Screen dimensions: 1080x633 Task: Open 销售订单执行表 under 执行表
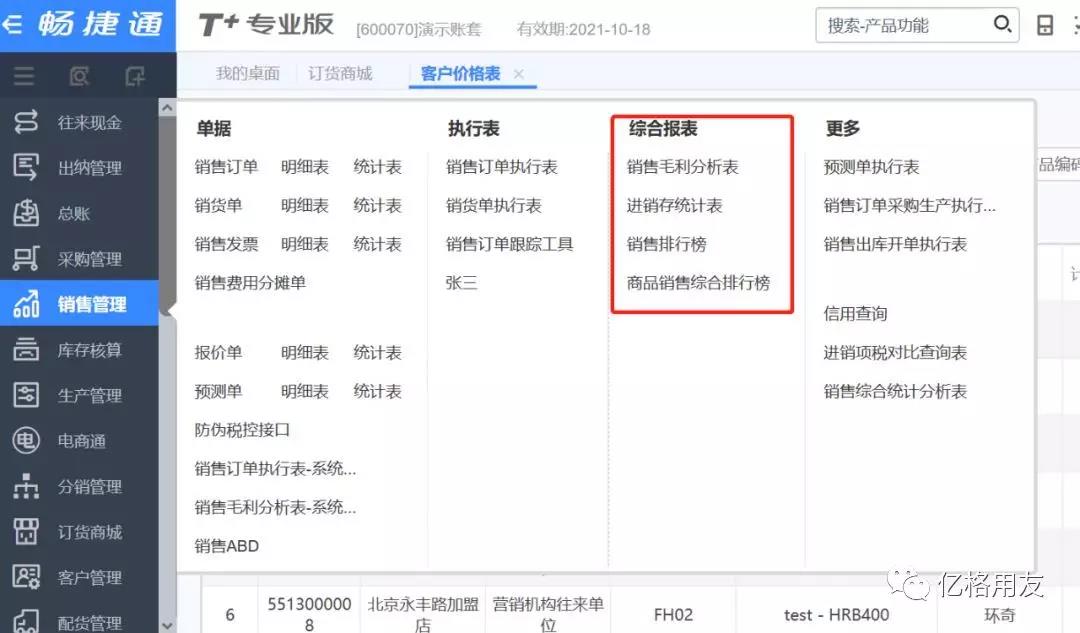point(501,167)
